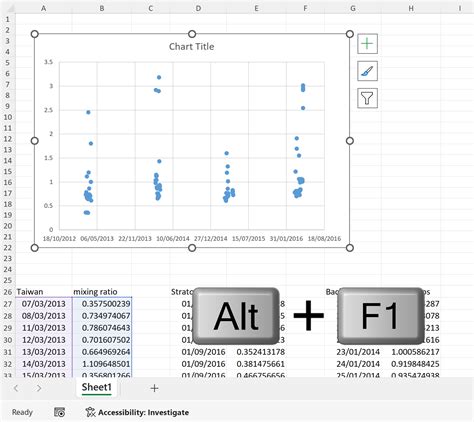
Task: Select cell value 1.000586217
Action: [x=411, y=352]
